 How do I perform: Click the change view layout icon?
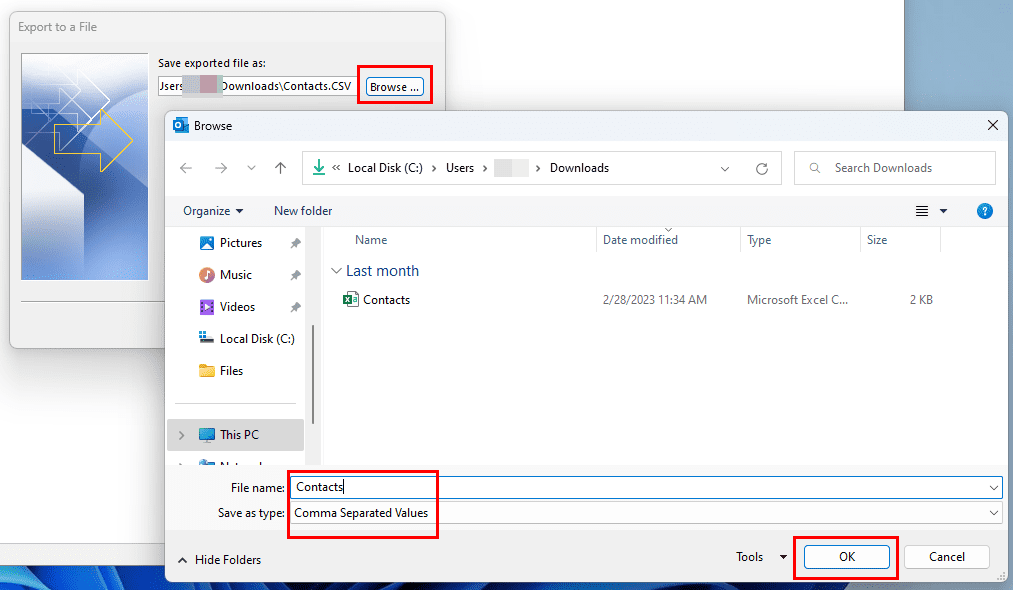pyautogui.click(x=922, y=211)
